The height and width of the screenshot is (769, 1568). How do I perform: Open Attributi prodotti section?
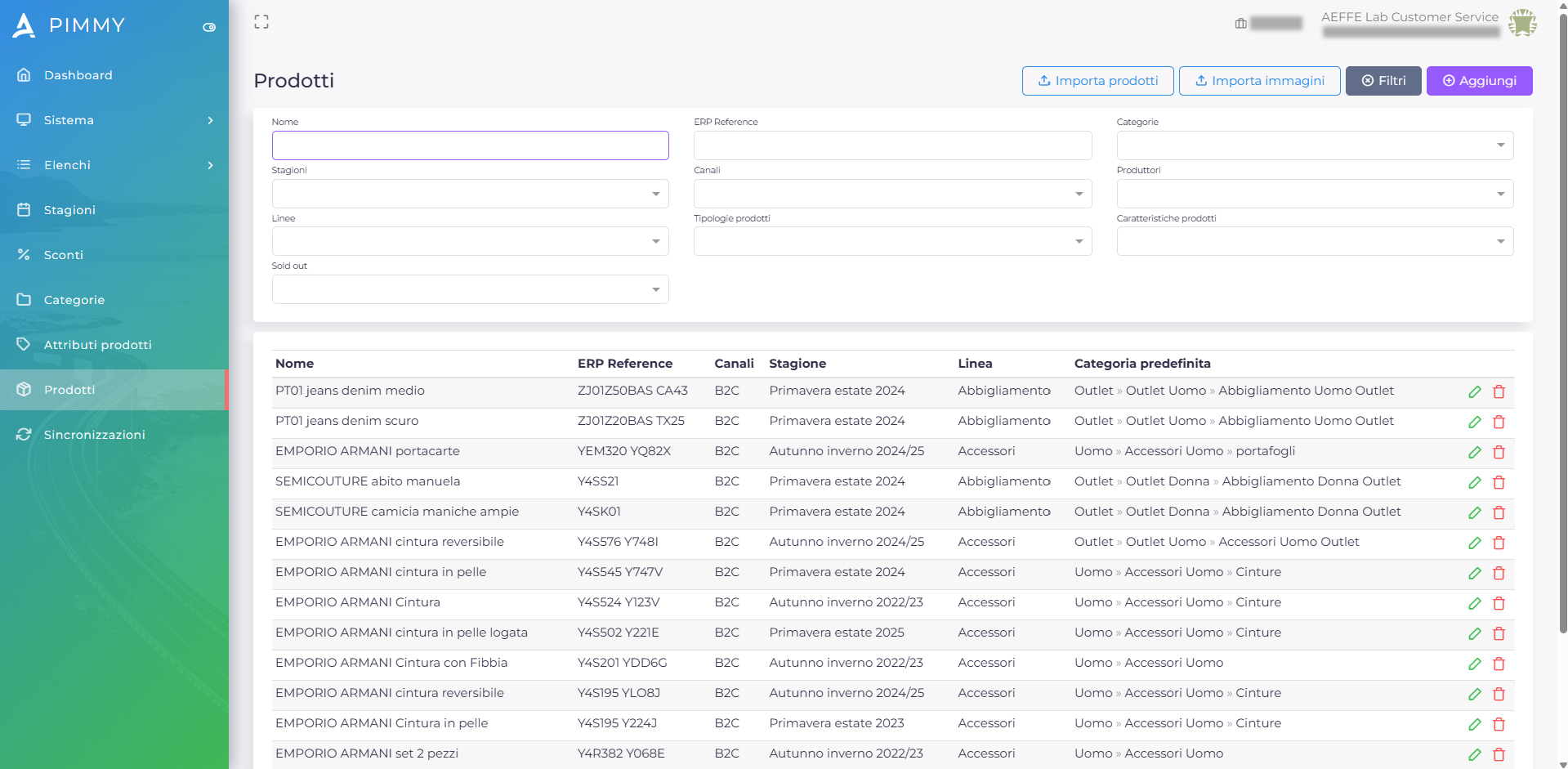point(114,345)
